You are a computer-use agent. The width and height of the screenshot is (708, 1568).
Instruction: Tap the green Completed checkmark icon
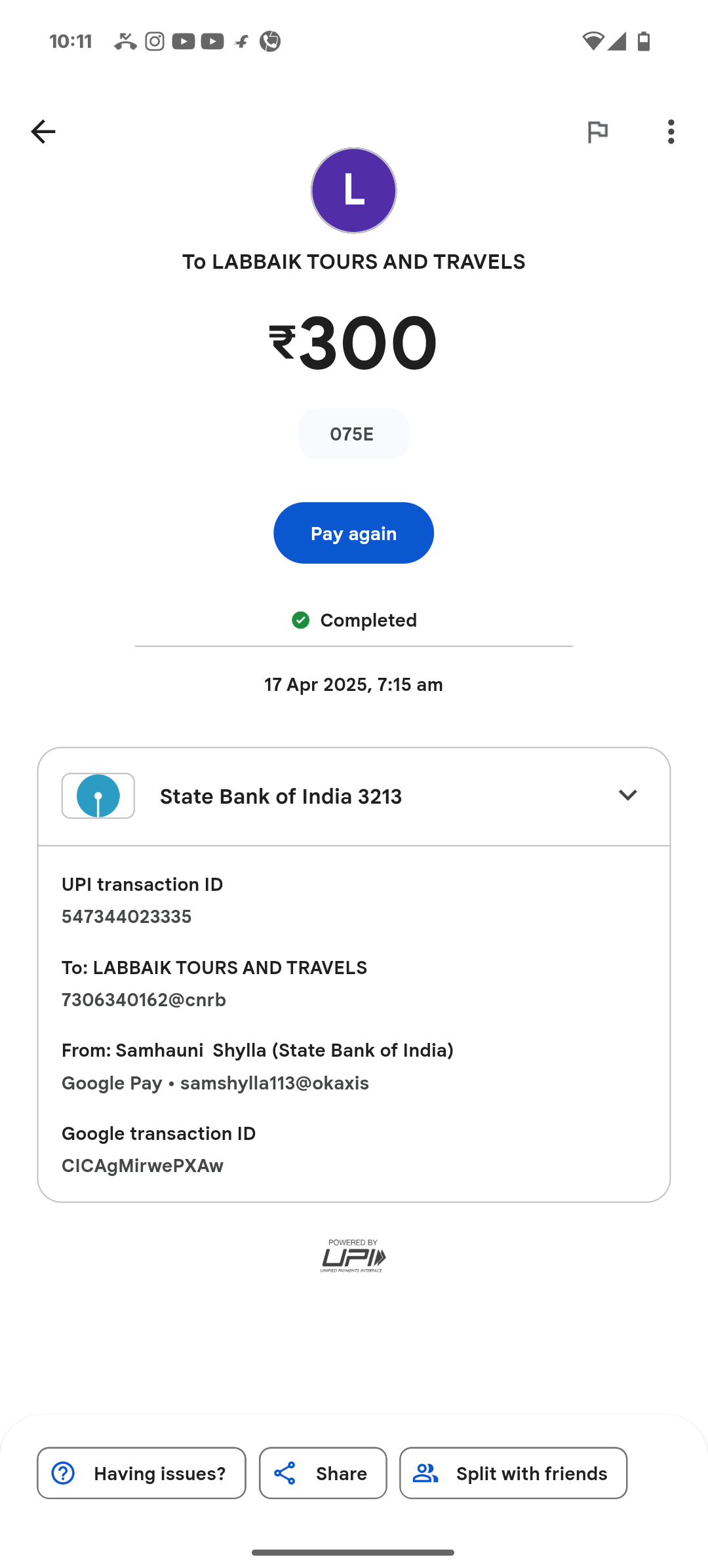pyautogui.click(x=301, y=620)
